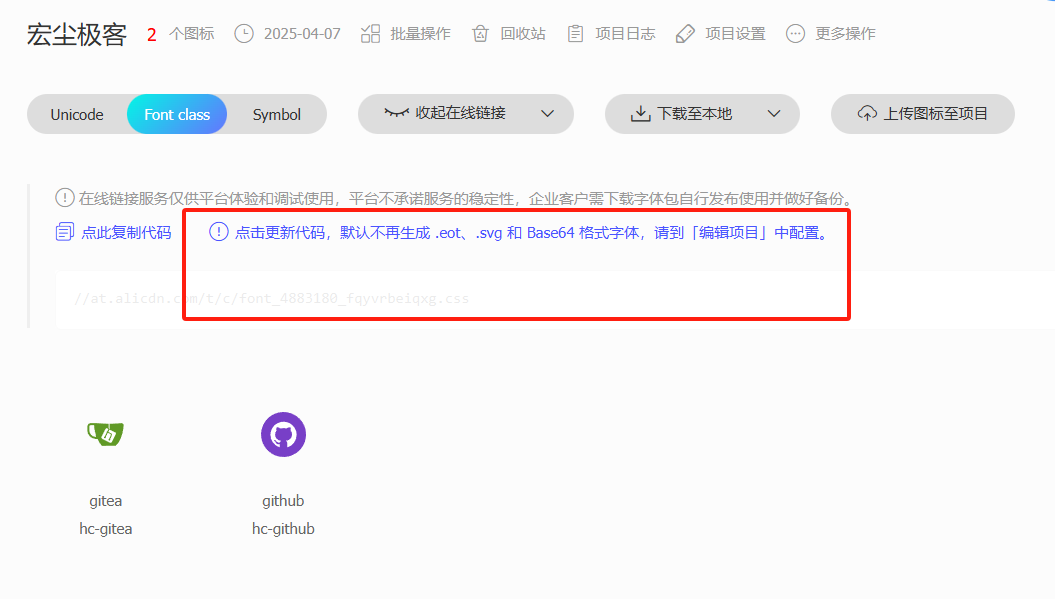This screenshot has width=1055, height=599.
Task: Click the more operations ellipsis icon
Action: [795, 34]
